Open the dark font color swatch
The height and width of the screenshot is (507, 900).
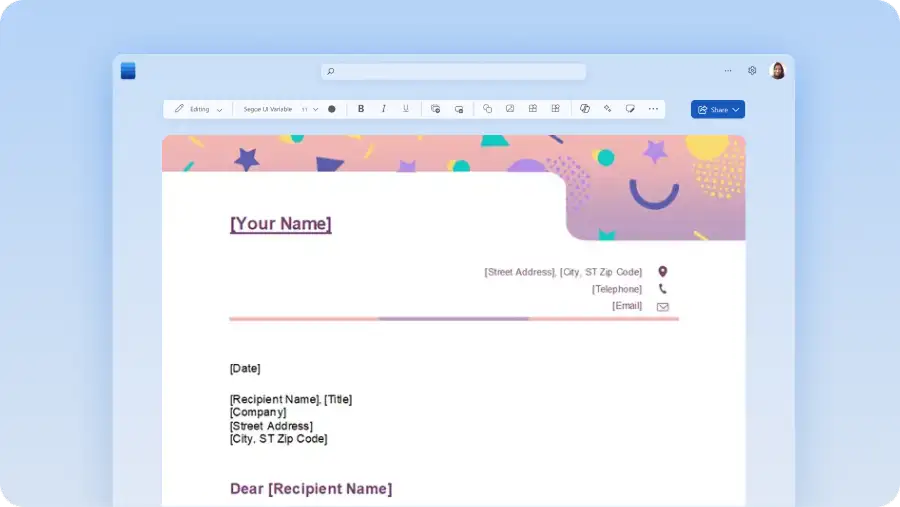coord(332,109)
